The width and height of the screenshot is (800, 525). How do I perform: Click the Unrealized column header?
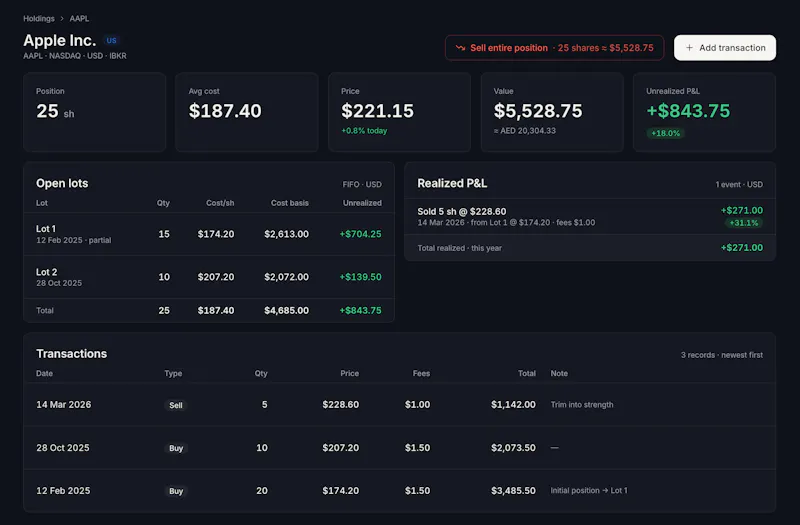362,203
